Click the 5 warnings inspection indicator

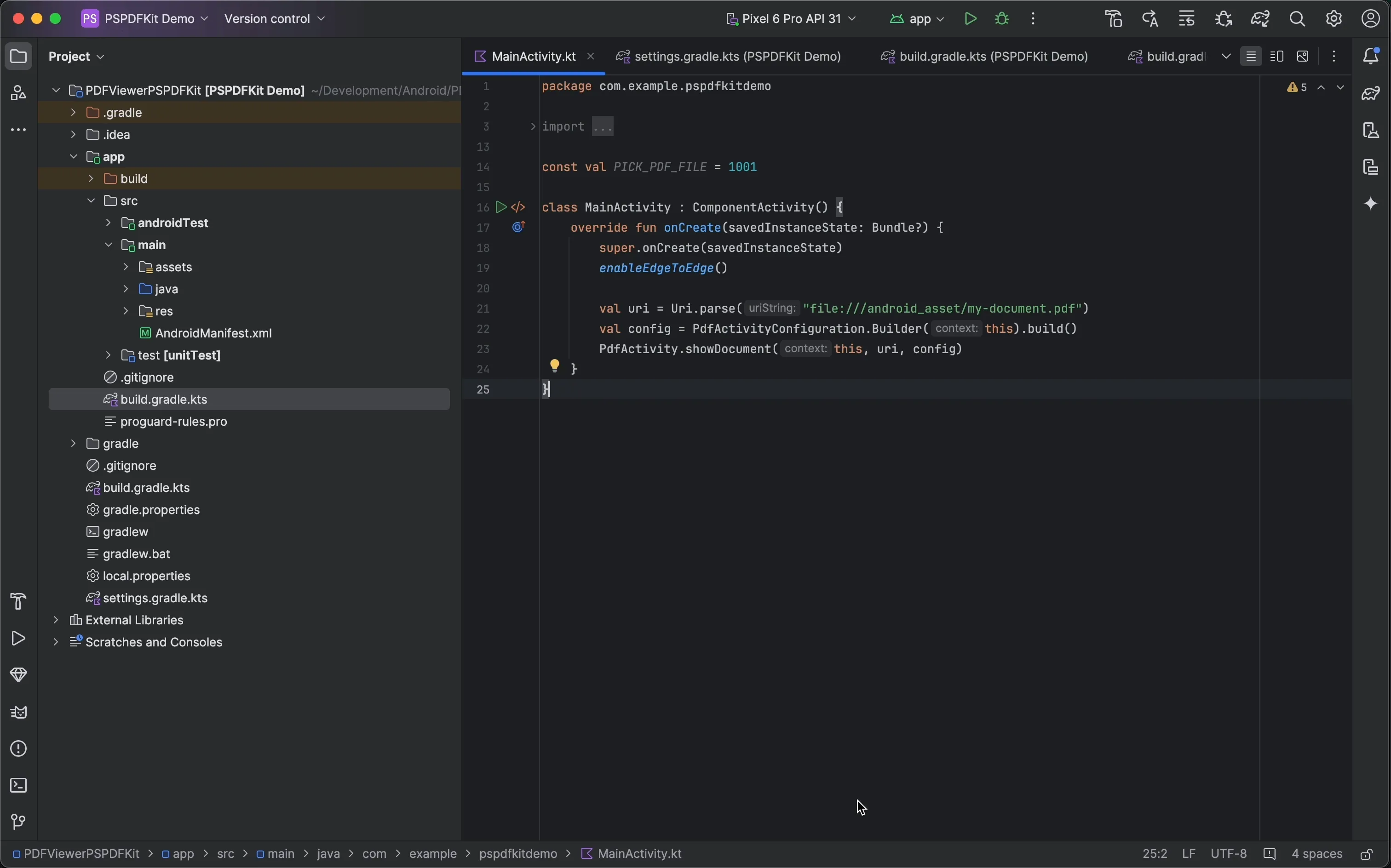coord(1297,87)
